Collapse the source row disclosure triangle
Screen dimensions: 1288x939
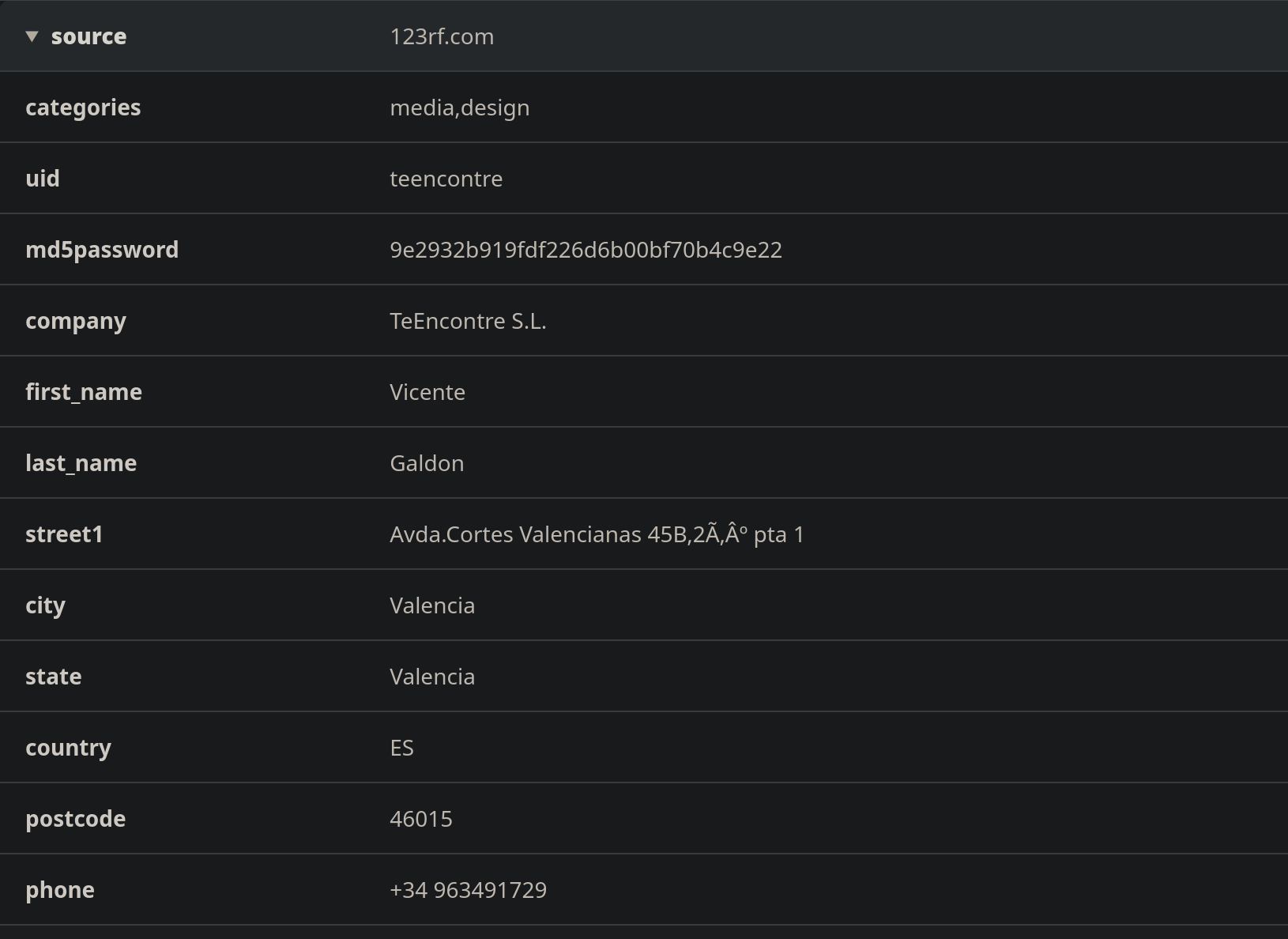(x=32, y=36)
